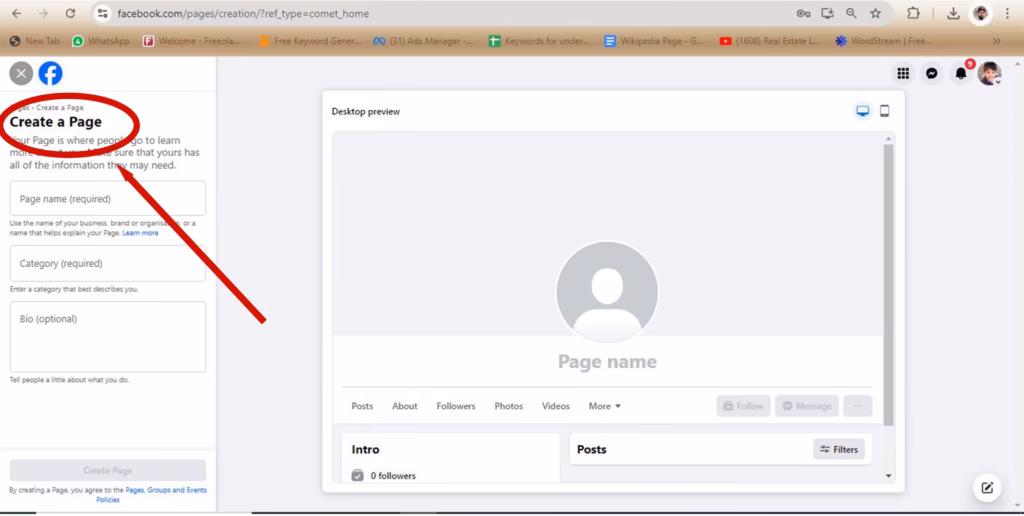Open notifications bell icon
This screenshot has height=516, width=1024.
click(x=961, y=73)
